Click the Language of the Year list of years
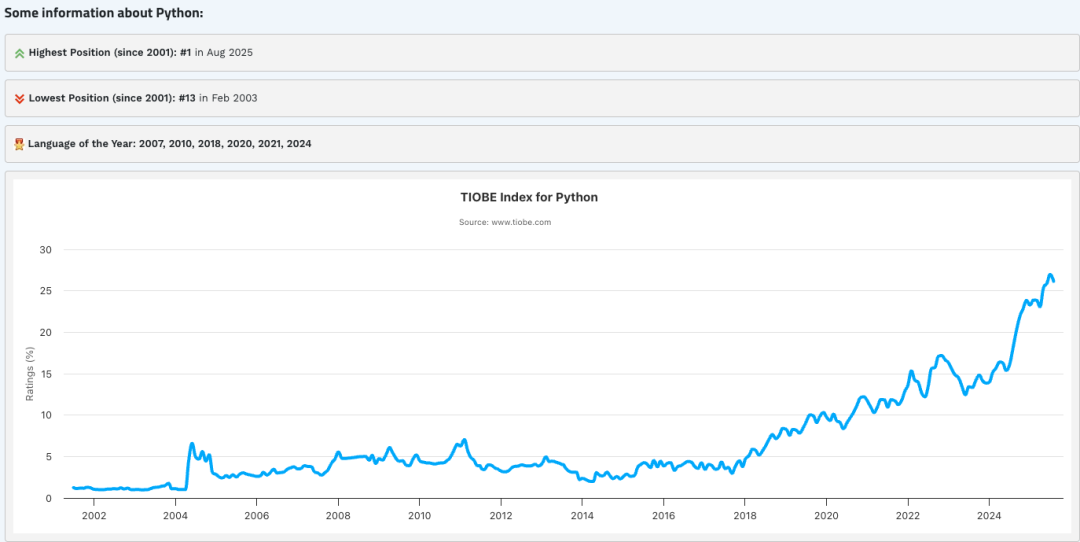The height and width of the screenshot is (542, 1080). (225, 144)
